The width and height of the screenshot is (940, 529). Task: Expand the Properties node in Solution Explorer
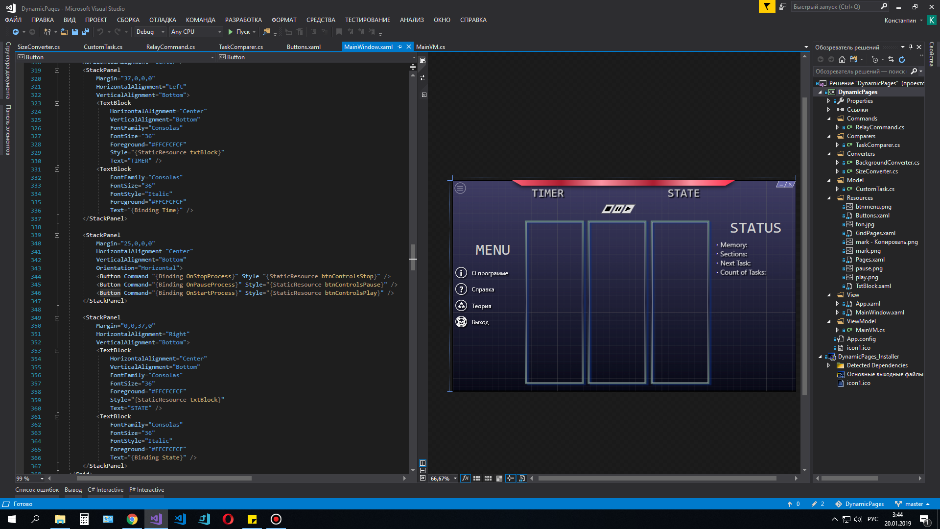[829, 101]
